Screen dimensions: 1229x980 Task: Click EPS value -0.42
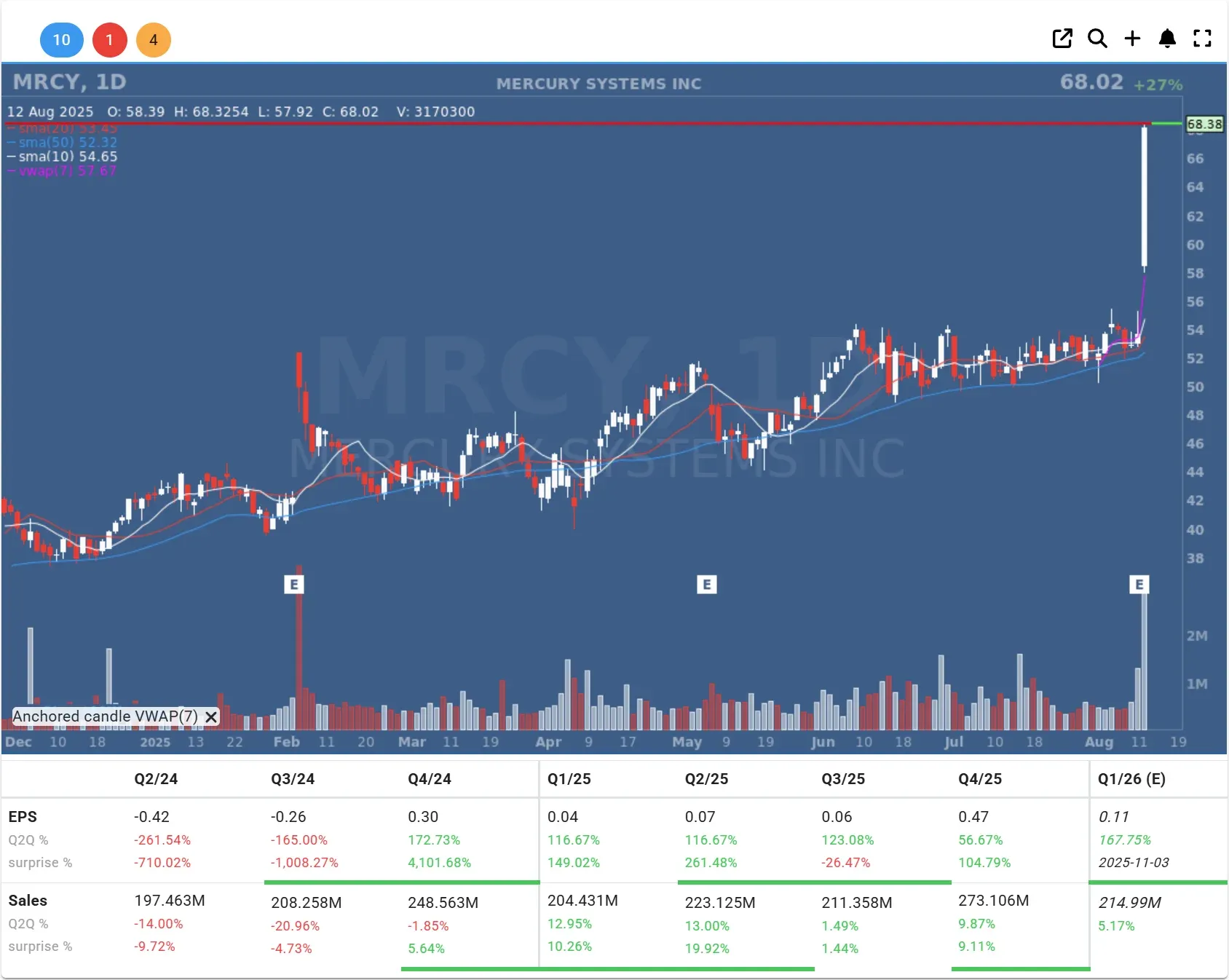pyautogui.click(x=151, y=817)
